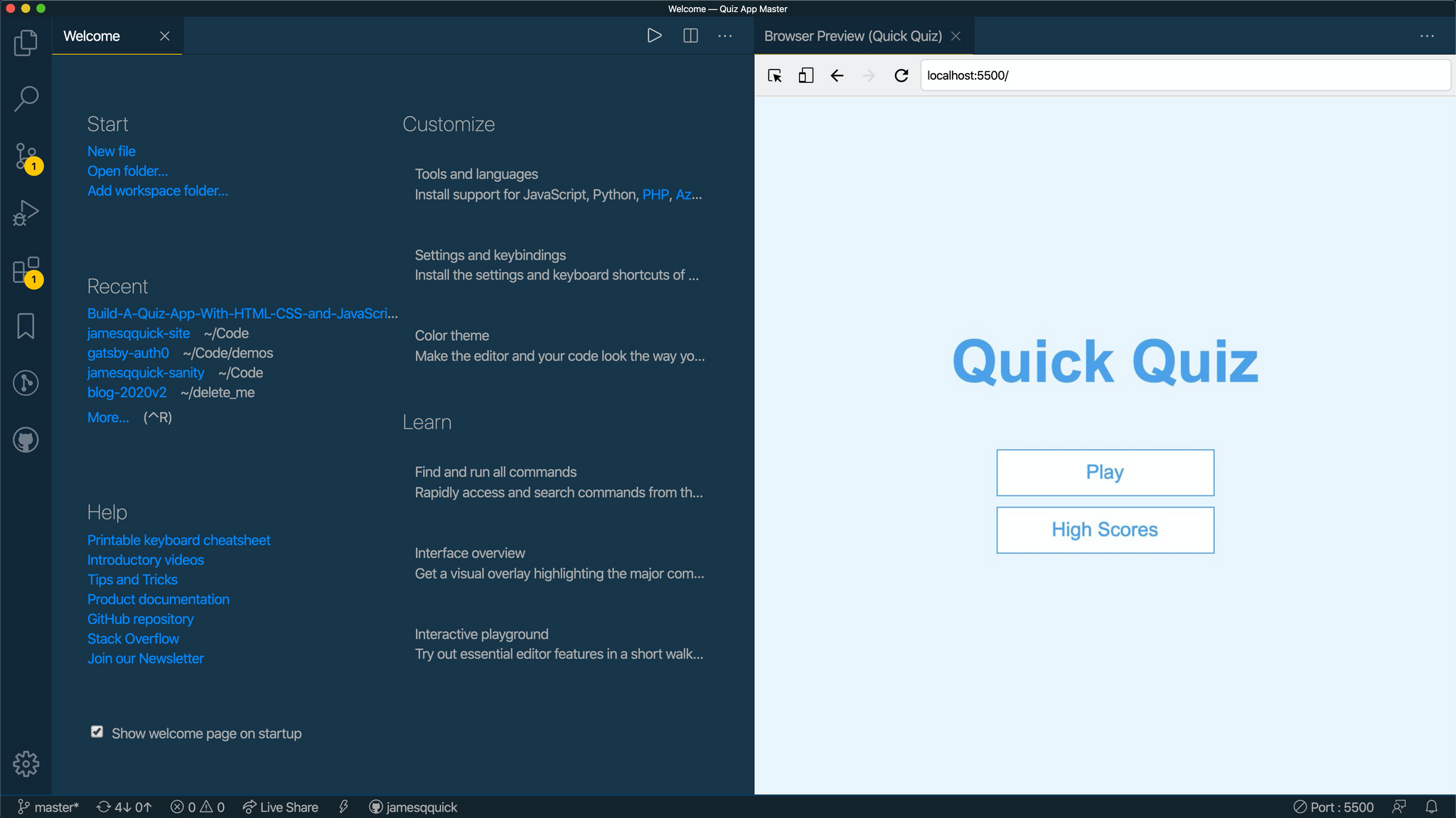Viewport: 1456px width, 818px height.
Task: Click the Open folder... link
Action: click(128, 171)
